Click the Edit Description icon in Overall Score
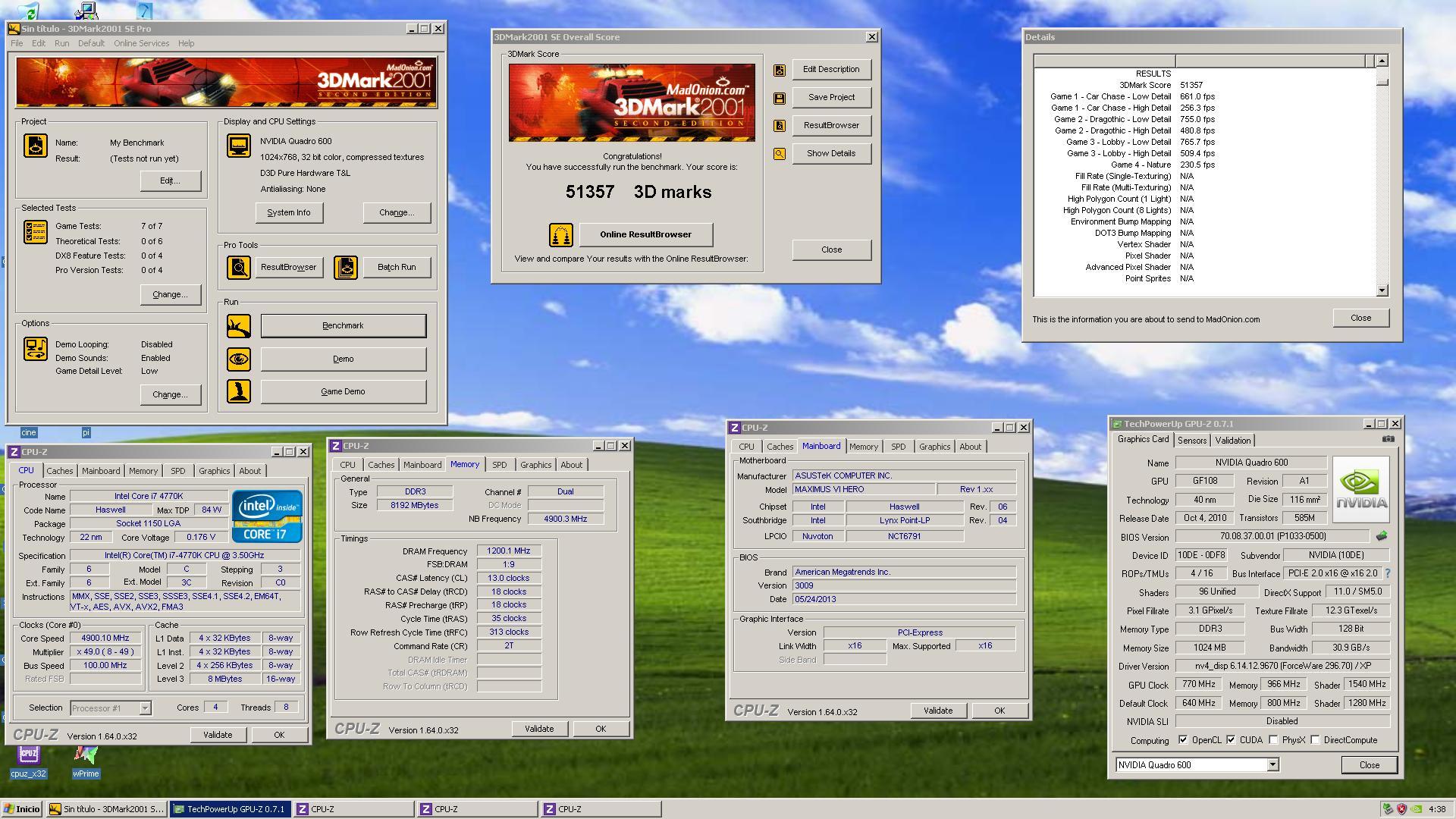Image resolution: width=1456 pixels, height=819 pixels. 780,71
